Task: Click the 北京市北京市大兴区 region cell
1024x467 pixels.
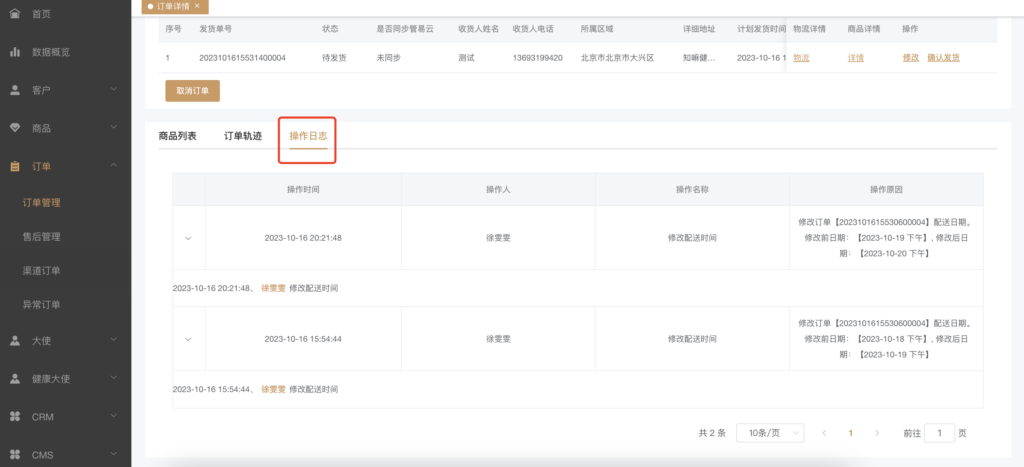Action: 617,58
